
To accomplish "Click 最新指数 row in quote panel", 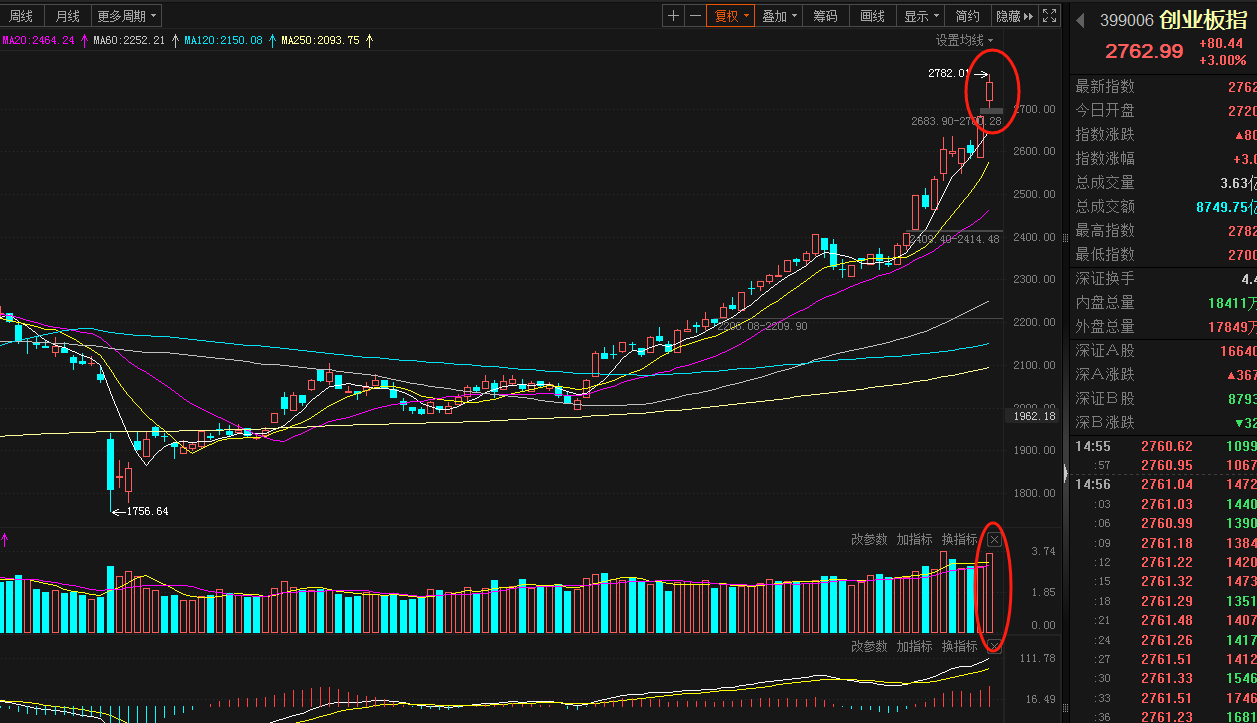I will [x=1165, y=87].
